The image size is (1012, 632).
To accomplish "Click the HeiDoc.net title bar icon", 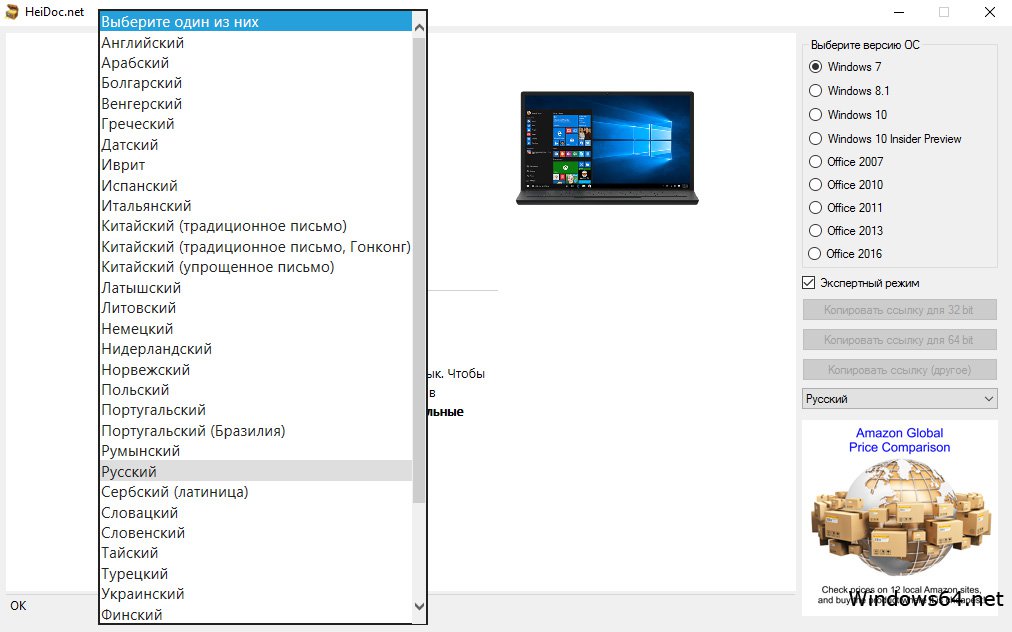I will [x=12, y=12].
